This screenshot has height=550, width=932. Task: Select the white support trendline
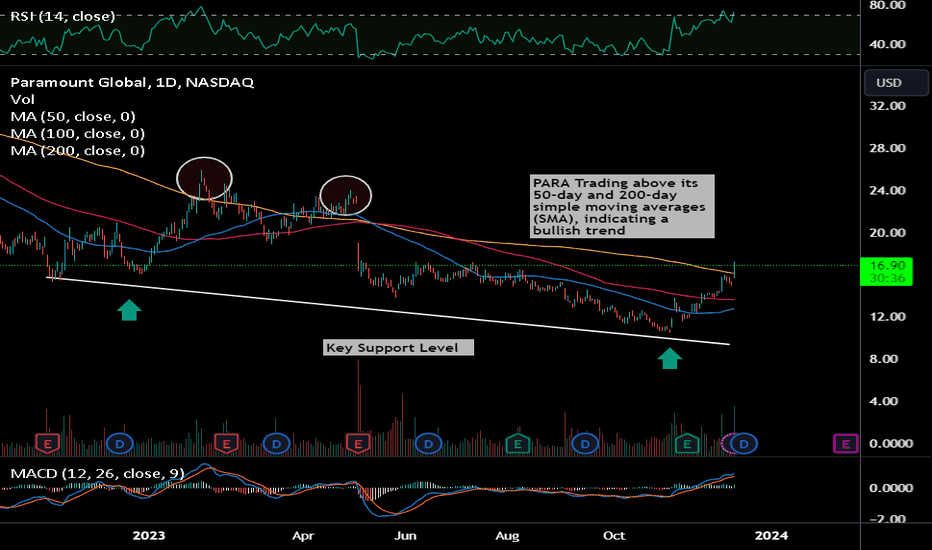click(389, 311)
